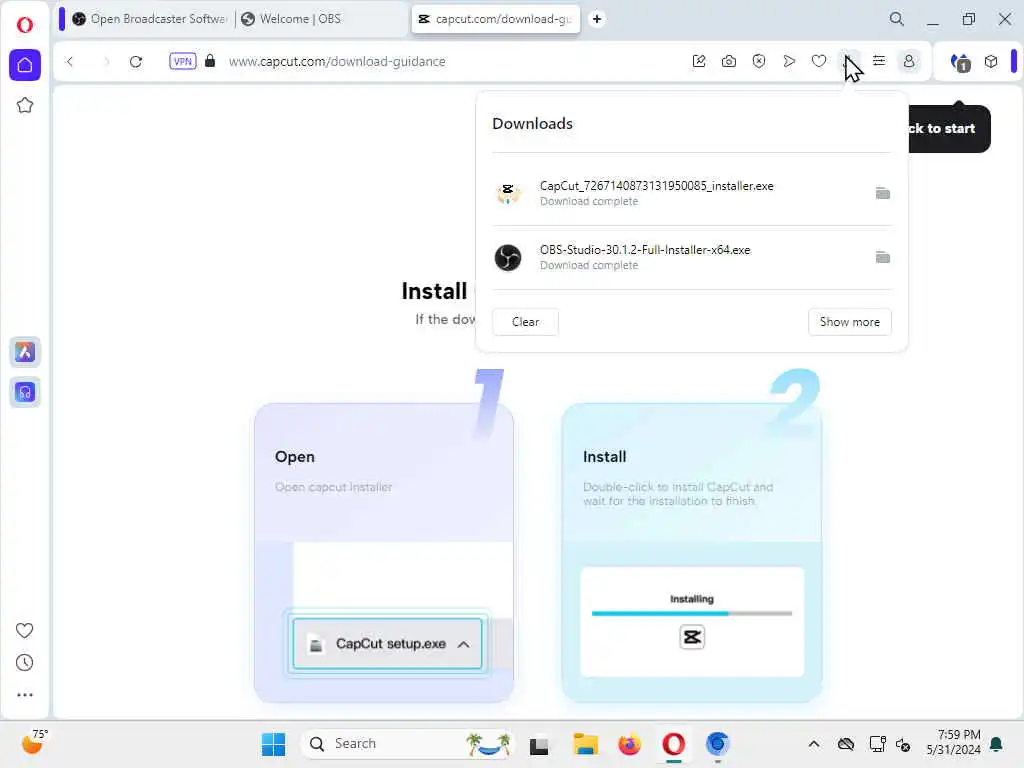Click the Install step card heading
Screen dimensions: 1024x768
click(x=604, y=456)
